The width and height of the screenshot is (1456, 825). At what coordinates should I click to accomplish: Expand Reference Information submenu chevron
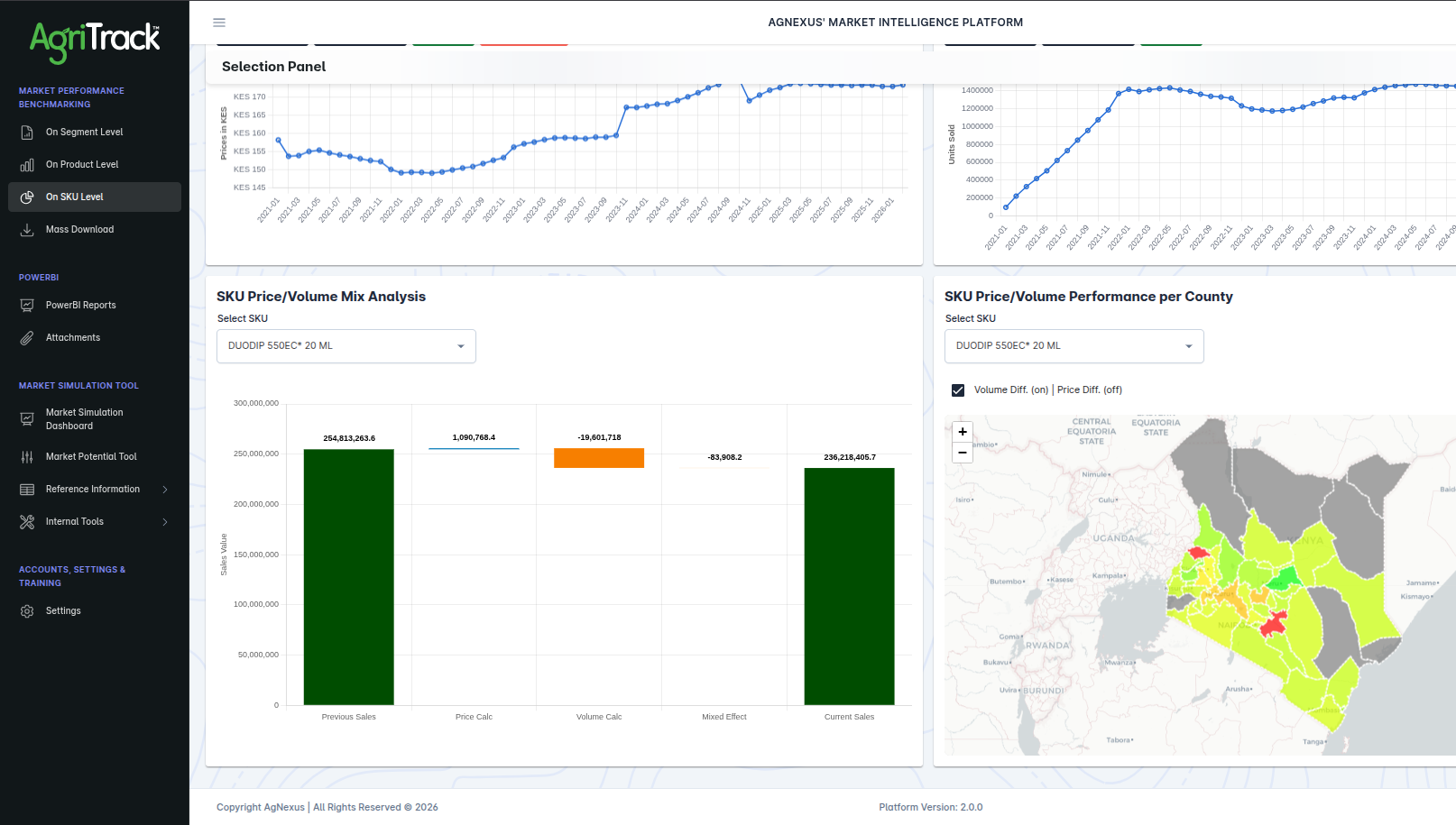165,490
